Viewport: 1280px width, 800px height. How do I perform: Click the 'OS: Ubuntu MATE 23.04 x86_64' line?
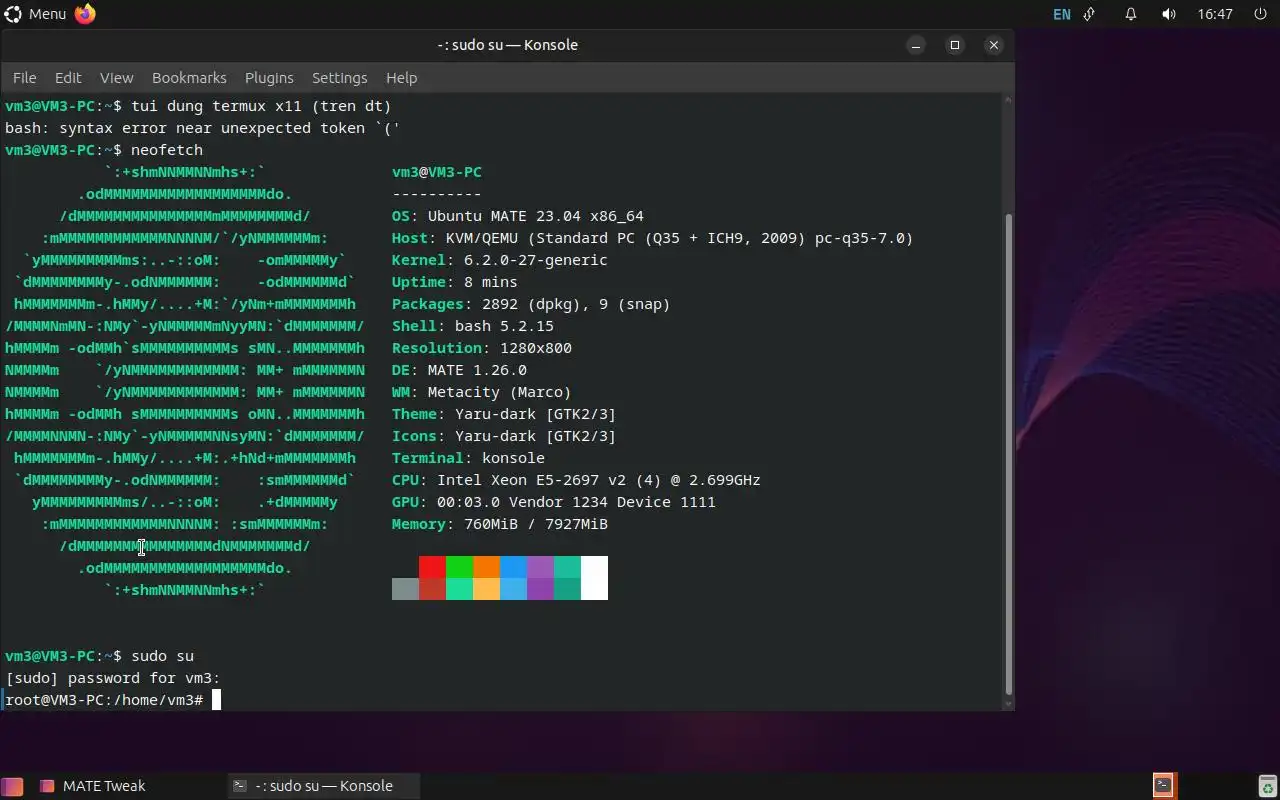coord(518,216)
